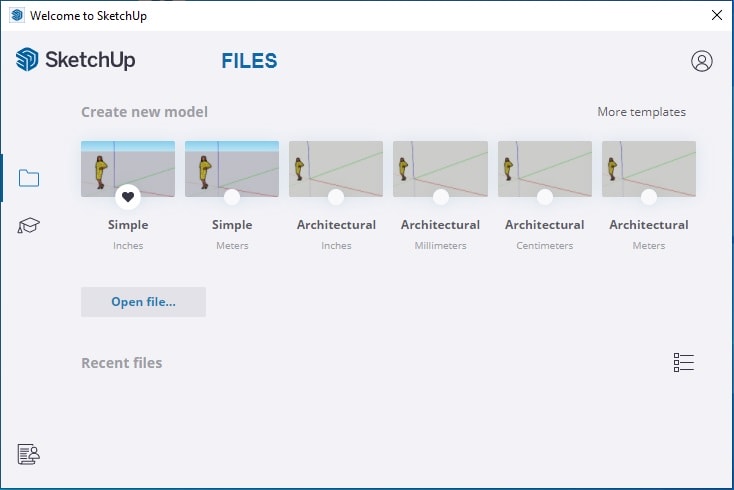Favorite the Architectural Inches template
734x490 pixels.
[336, 197]
